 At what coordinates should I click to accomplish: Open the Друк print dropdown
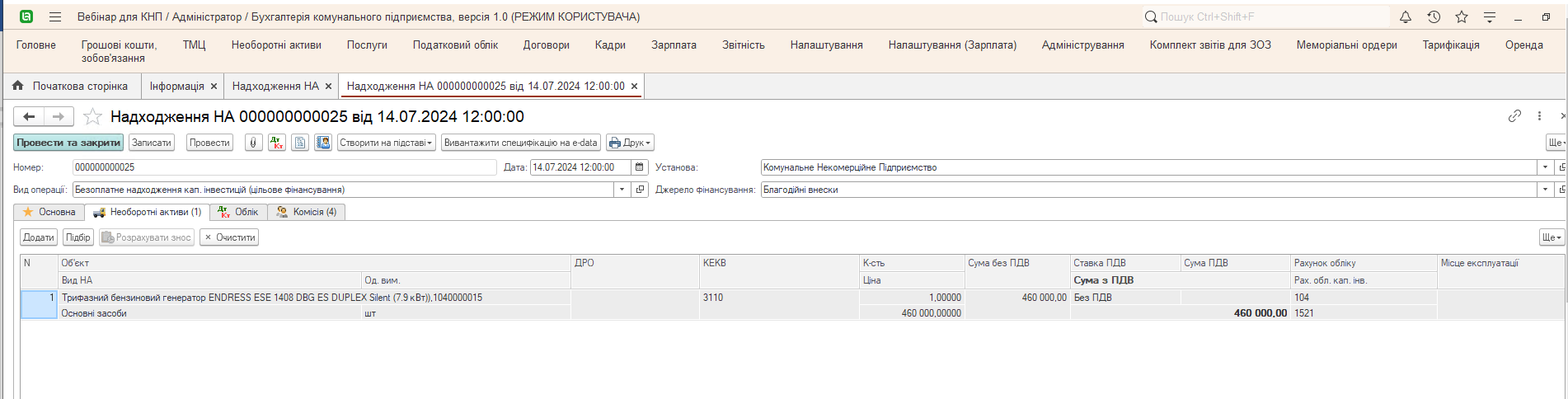(630, 143)
